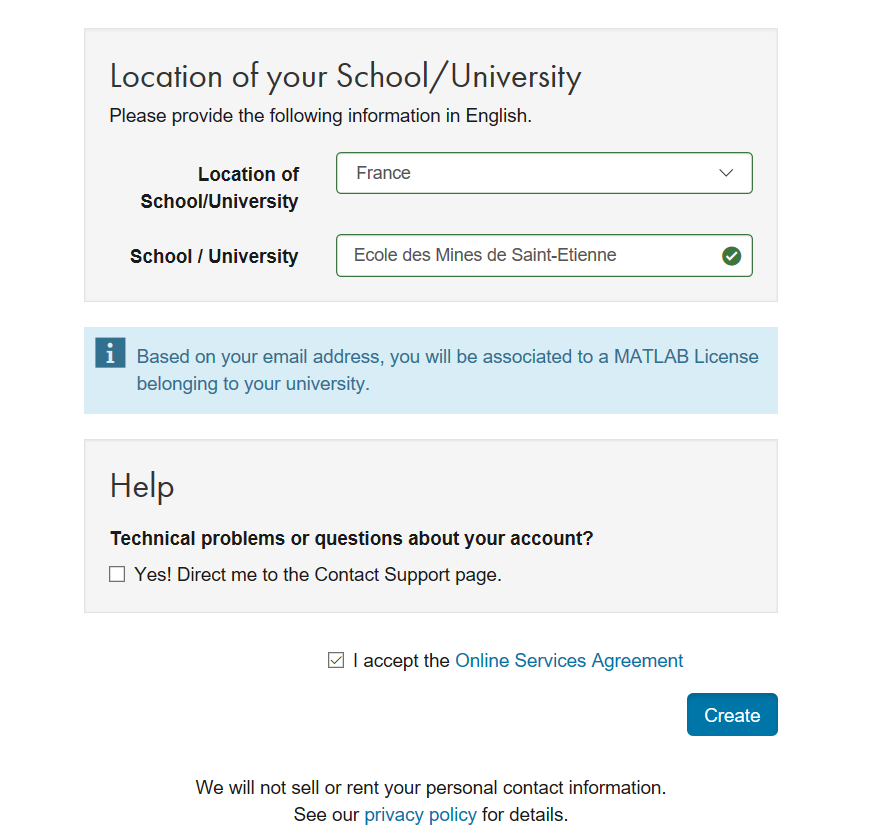Click the Technical problems or questions text
The image size is (869, 839).
[351, 538]
